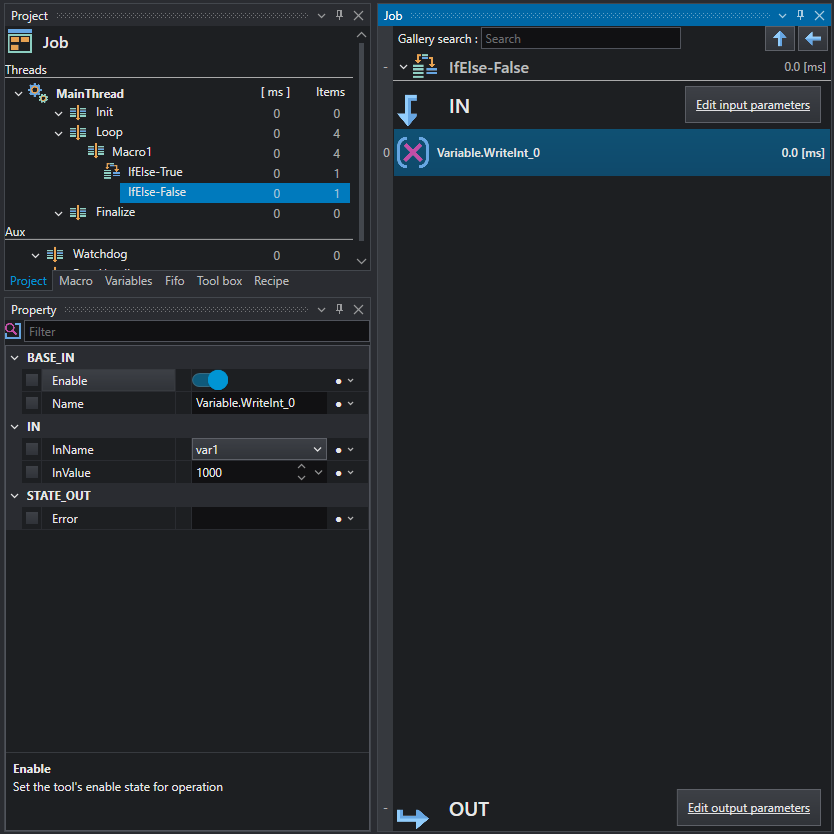
Task: Click Edit output parameters button
Action: tap(748, 807)
